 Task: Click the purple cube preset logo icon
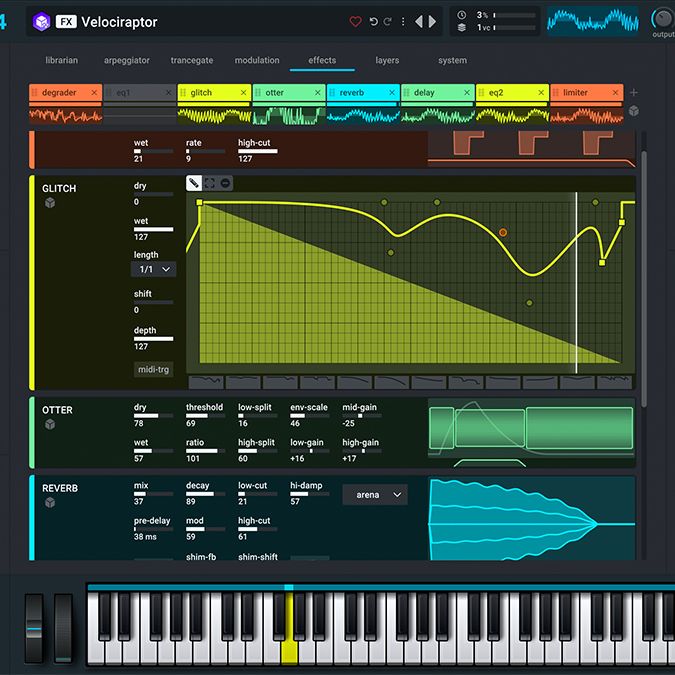click(42, 22)
